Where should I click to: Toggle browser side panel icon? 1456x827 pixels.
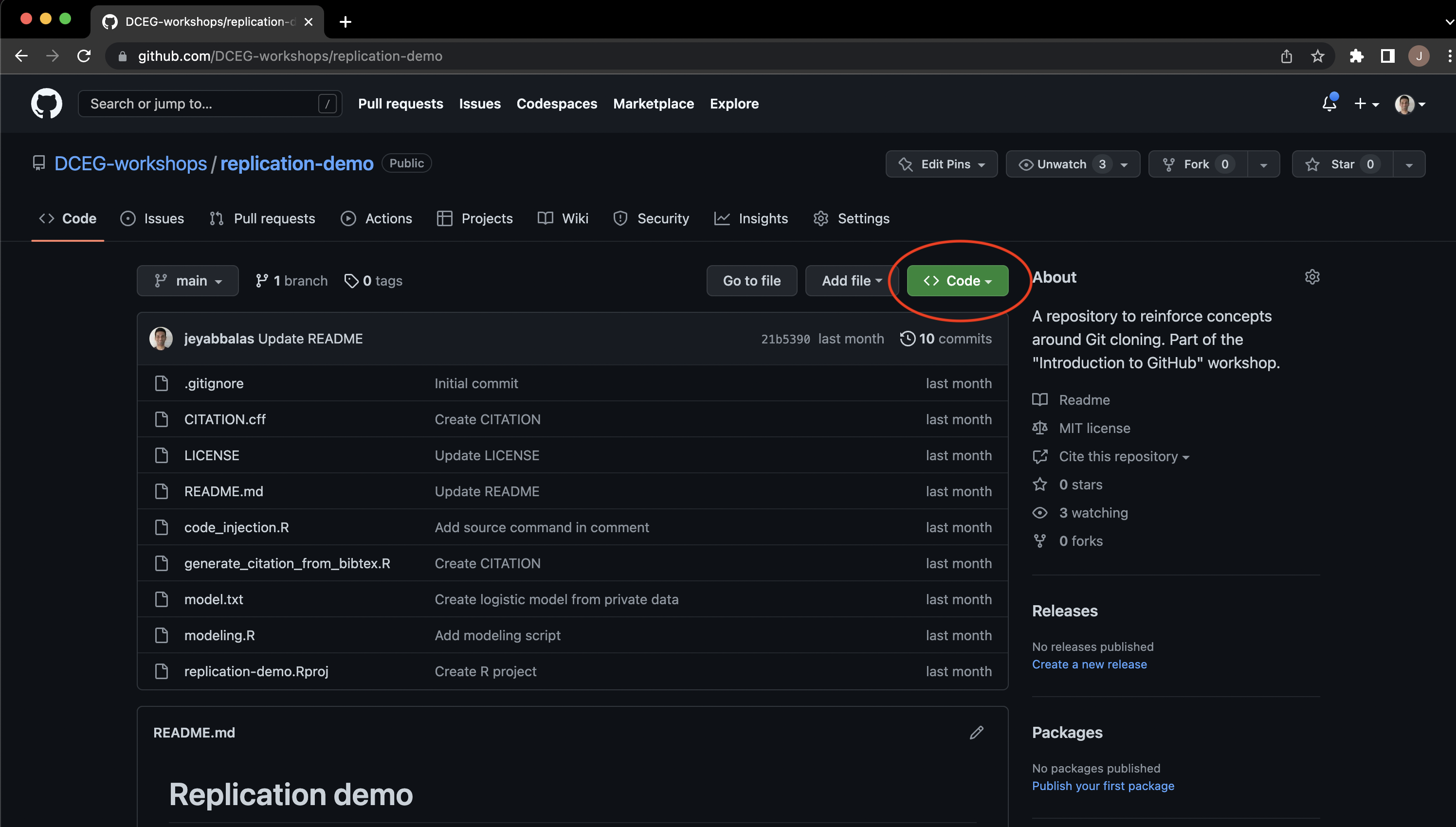[x=1387, y=55]
